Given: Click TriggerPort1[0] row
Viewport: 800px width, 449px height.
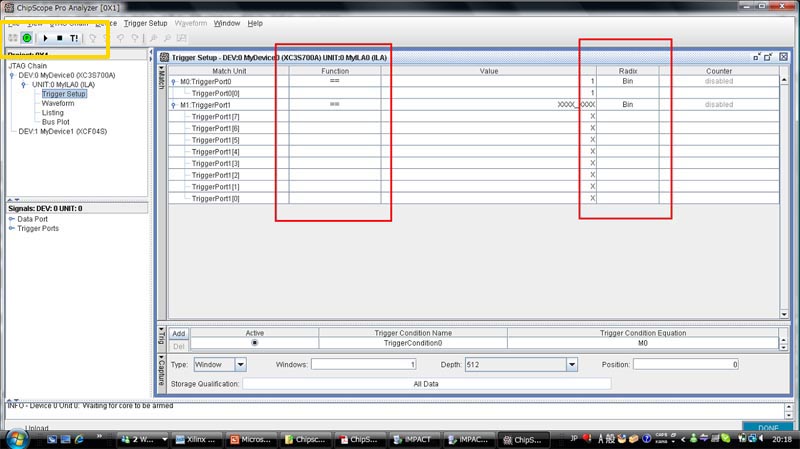Looking at the screenshot, I should click(473, 198).
